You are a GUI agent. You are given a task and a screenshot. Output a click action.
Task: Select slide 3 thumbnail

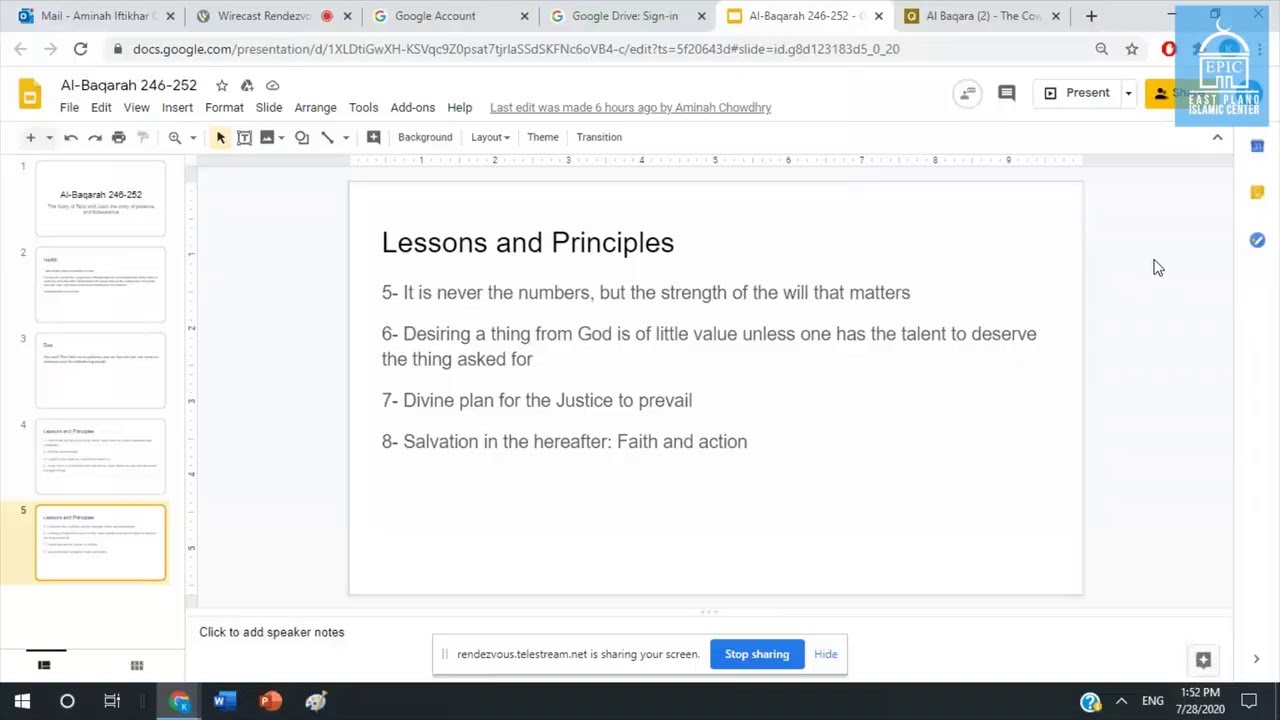coord(101,371)
